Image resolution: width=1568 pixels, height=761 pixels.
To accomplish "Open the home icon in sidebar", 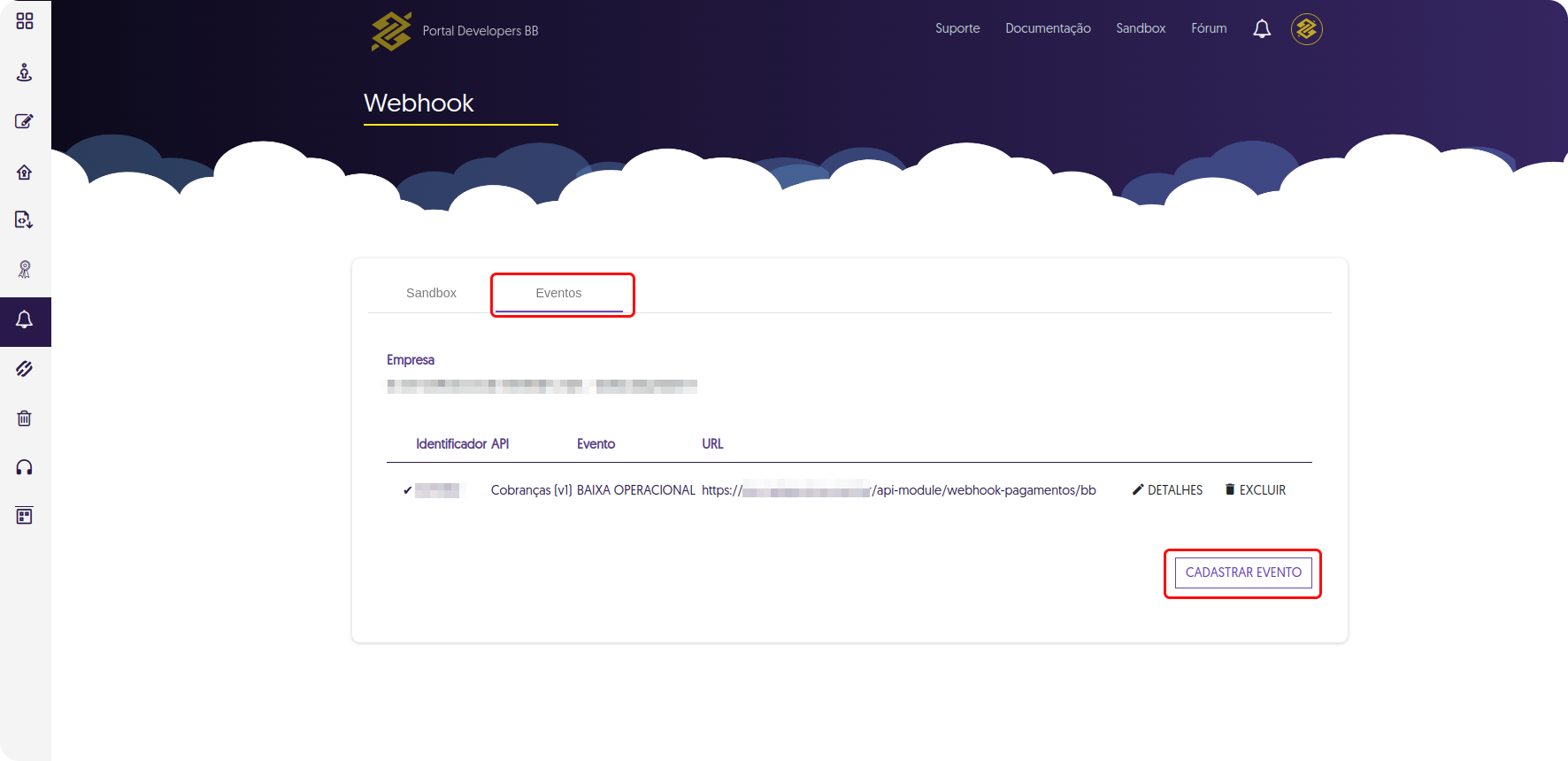I will [x=25, y=172].
